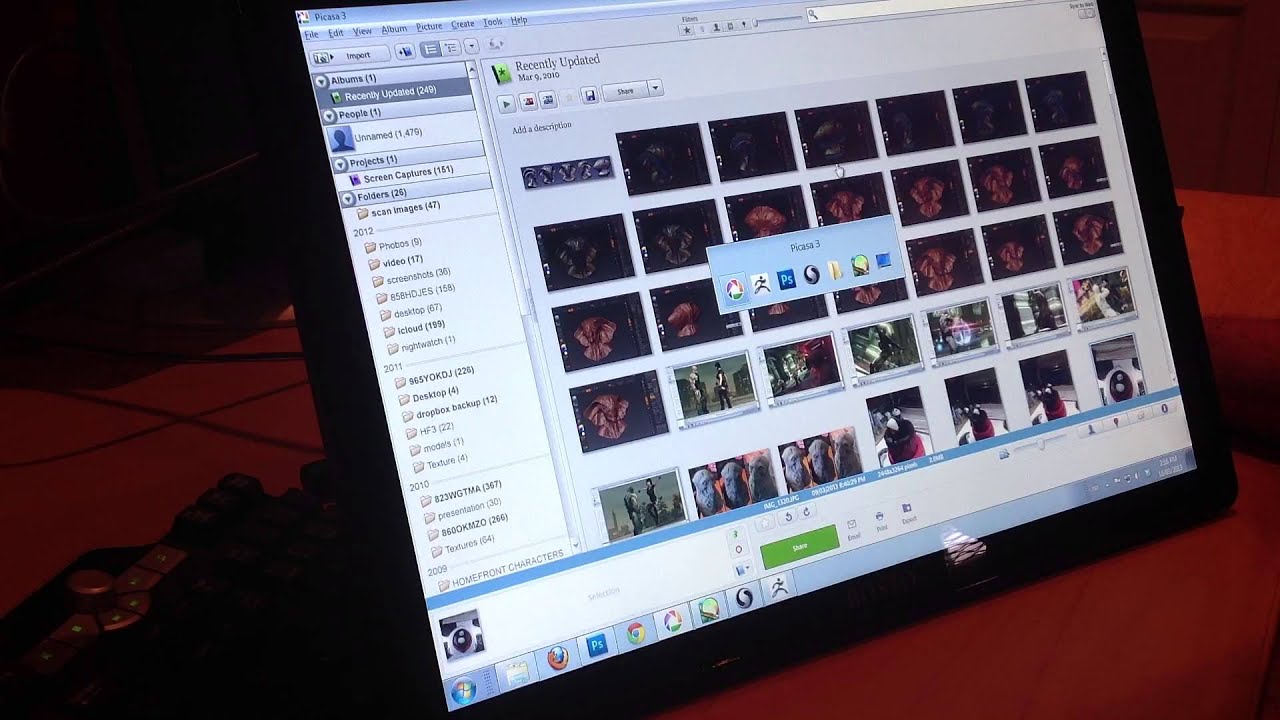Select the folder icon in the task switcher overlay
Viewport: 1280px width, 720px height.
tap(836, 269)
